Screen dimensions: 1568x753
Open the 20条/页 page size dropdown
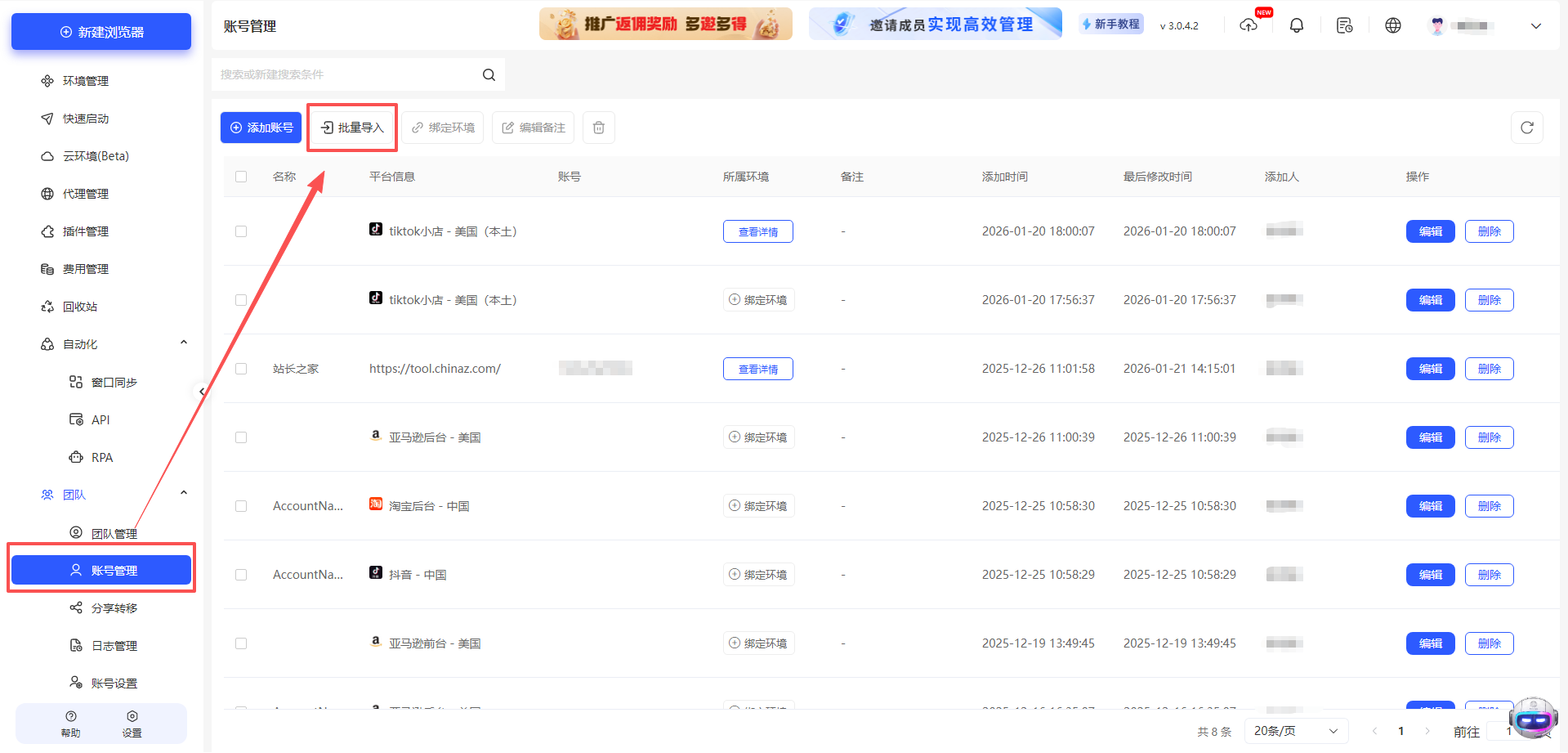(1295, 730)
